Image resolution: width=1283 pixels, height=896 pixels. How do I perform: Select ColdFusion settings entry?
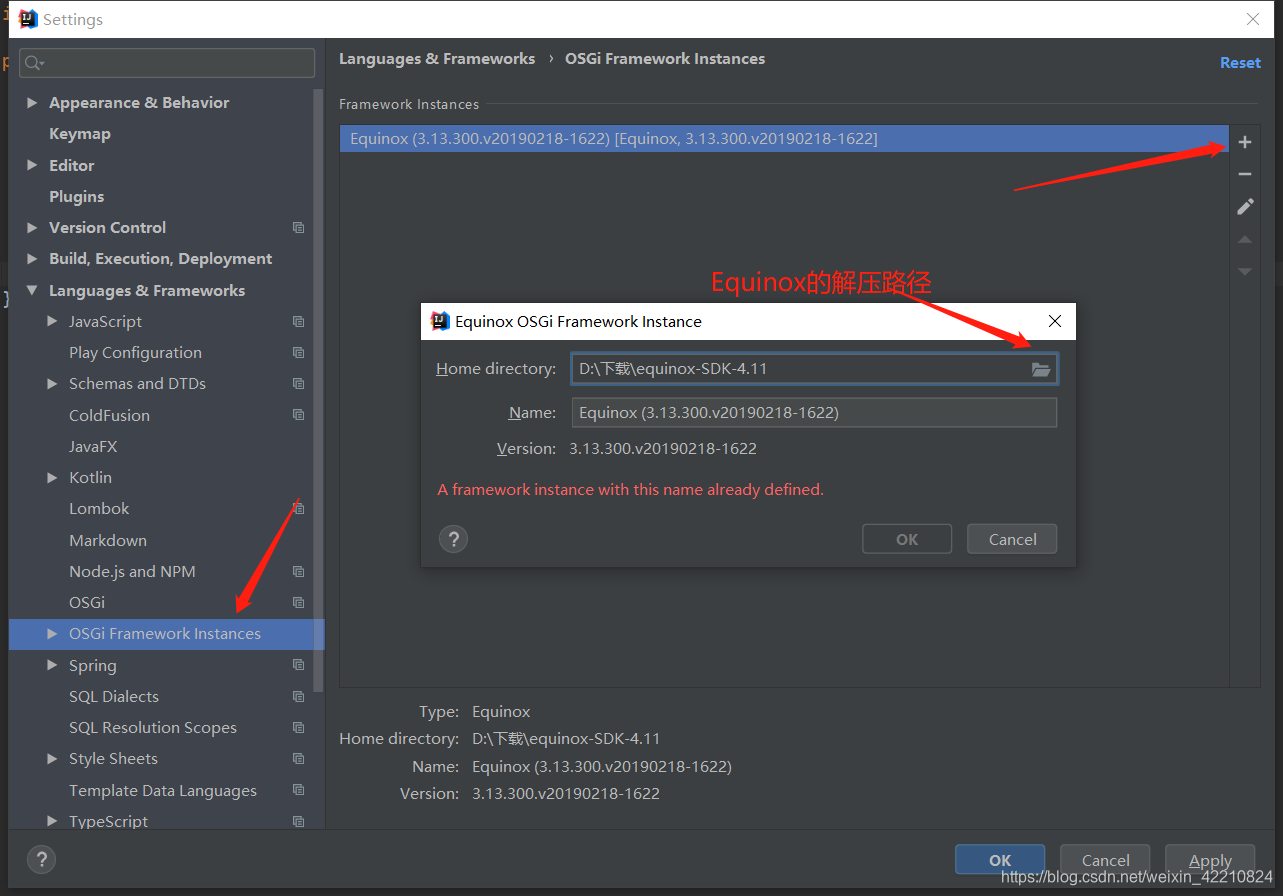[x=109, y=416]
